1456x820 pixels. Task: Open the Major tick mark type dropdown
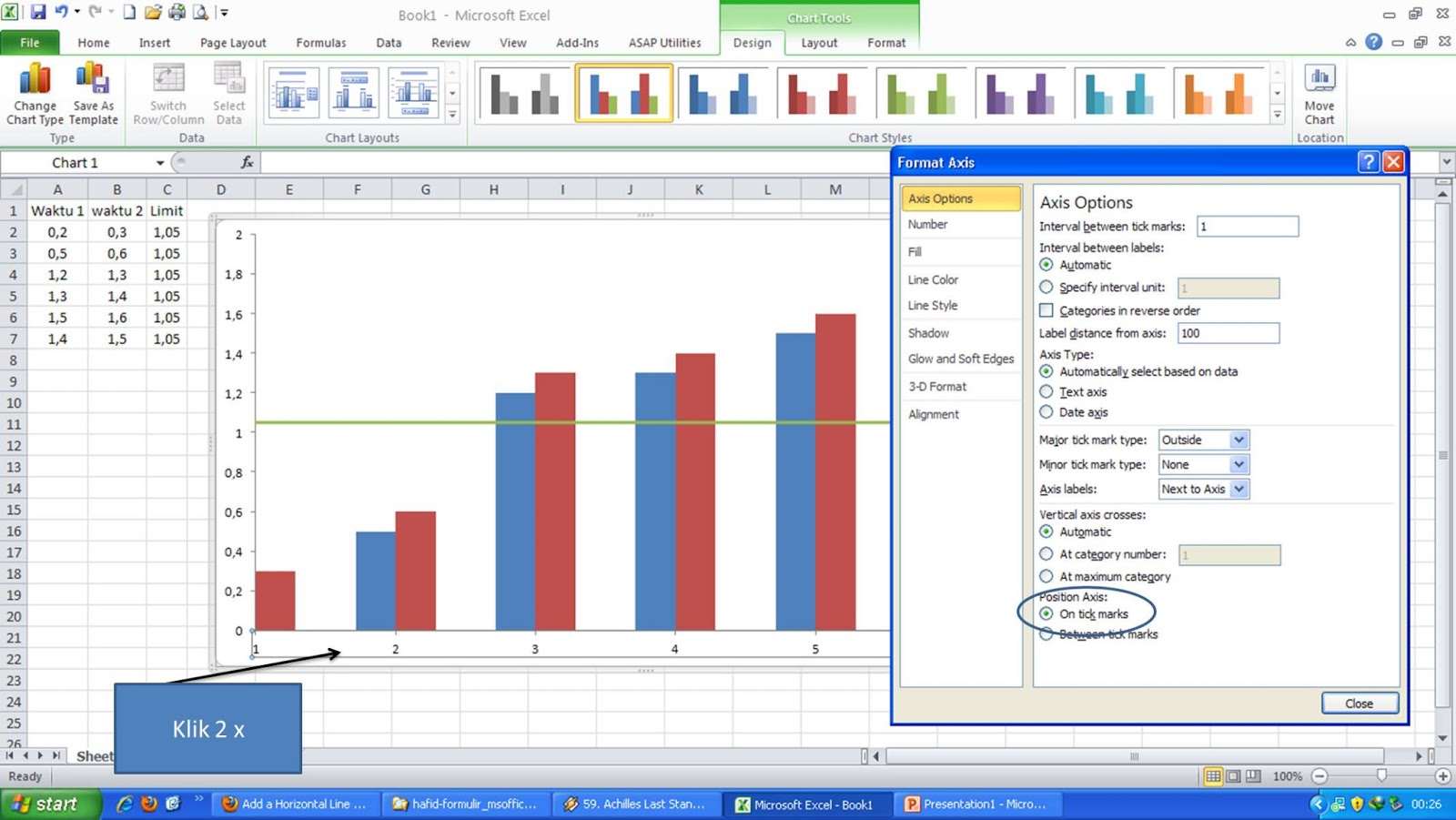pos(1238,440)
